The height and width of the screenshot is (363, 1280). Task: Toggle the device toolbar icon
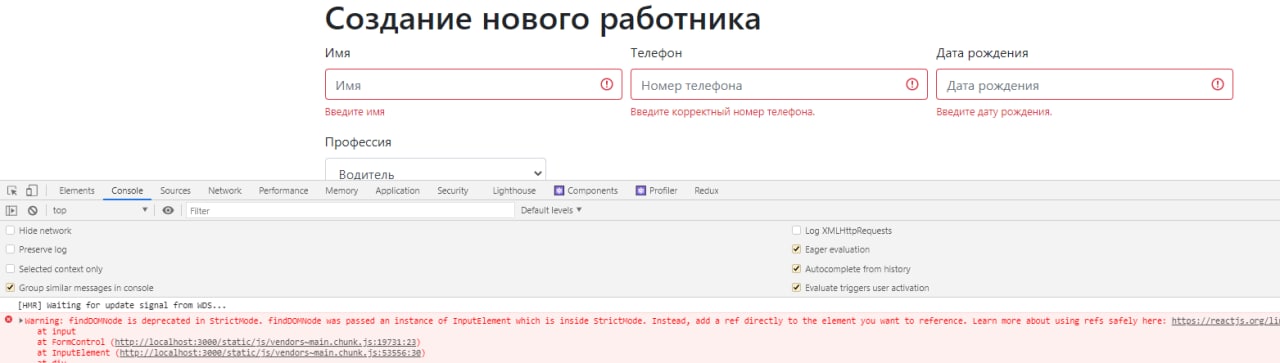click(x=32, y=191)
